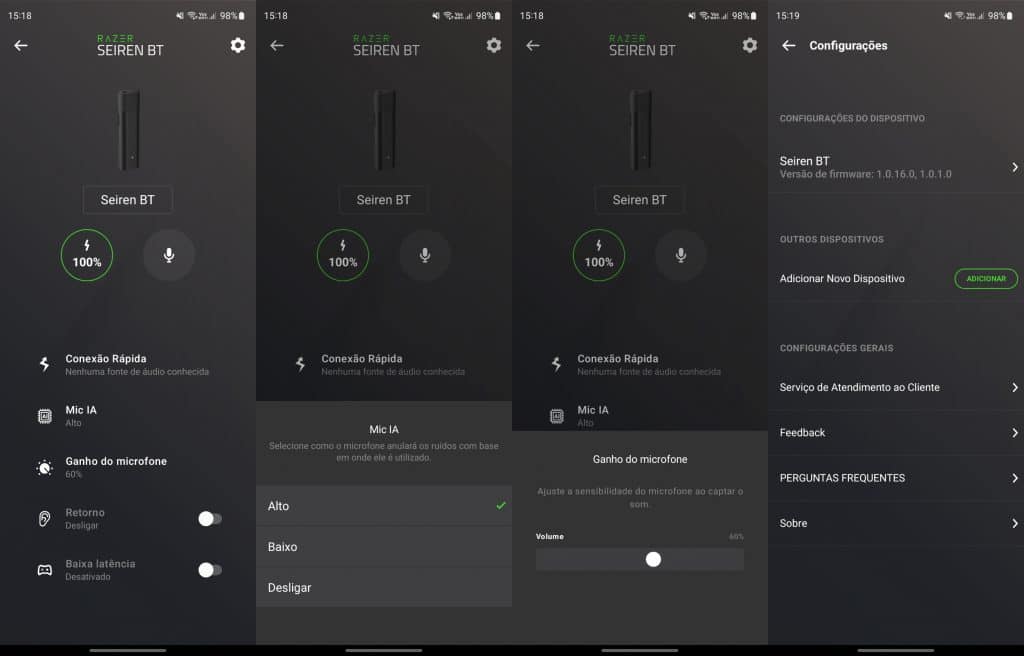
Task: Tap settings gear in the second screen
Action: click(494, 45)
